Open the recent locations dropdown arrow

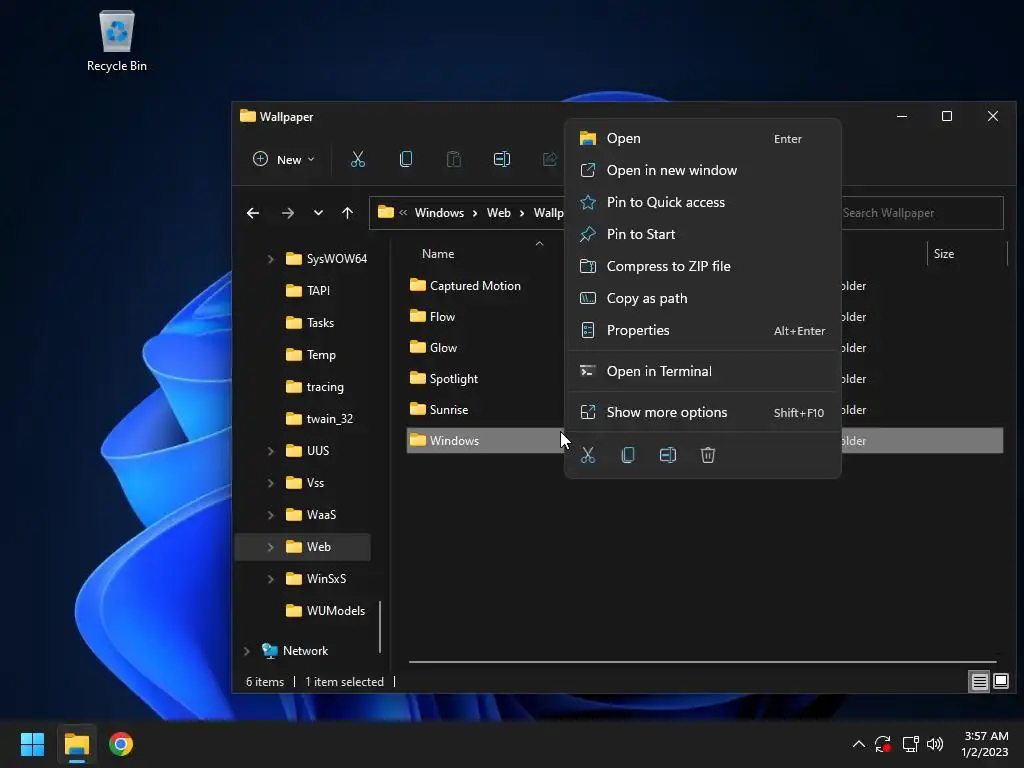tap(318, 213)
